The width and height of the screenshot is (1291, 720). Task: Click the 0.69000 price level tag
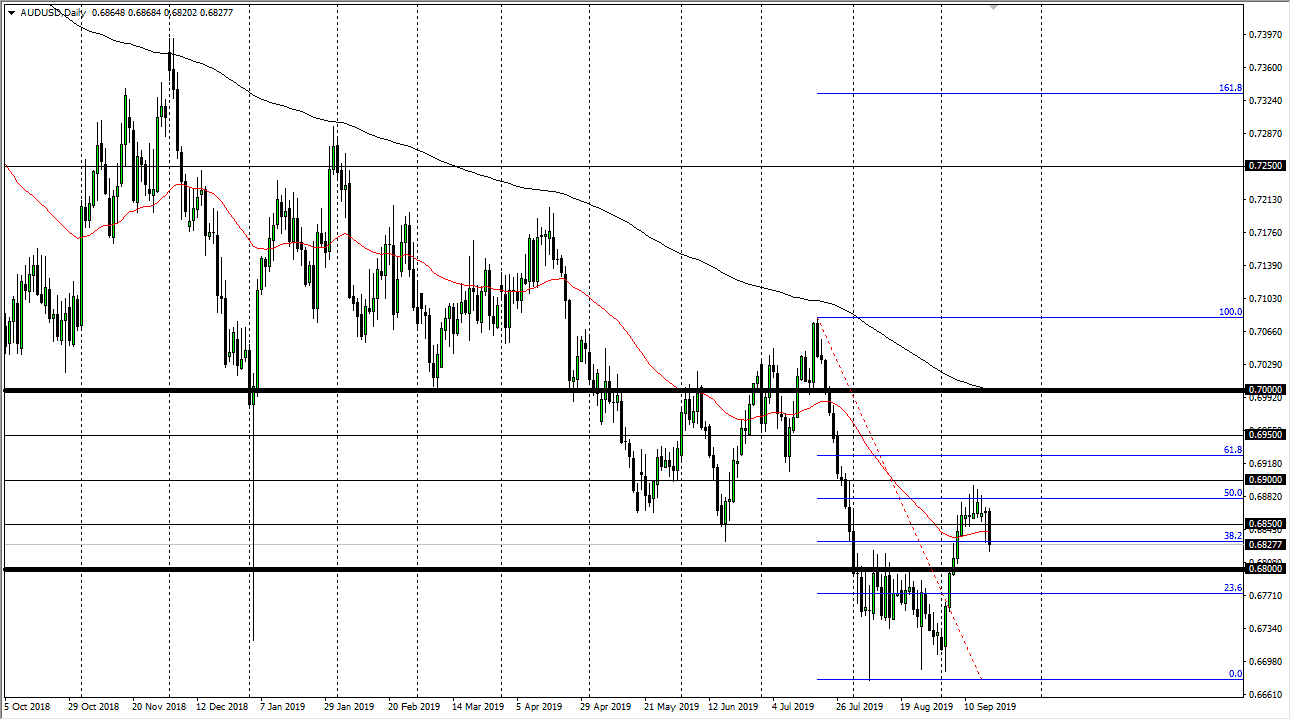pos(1265,480)
